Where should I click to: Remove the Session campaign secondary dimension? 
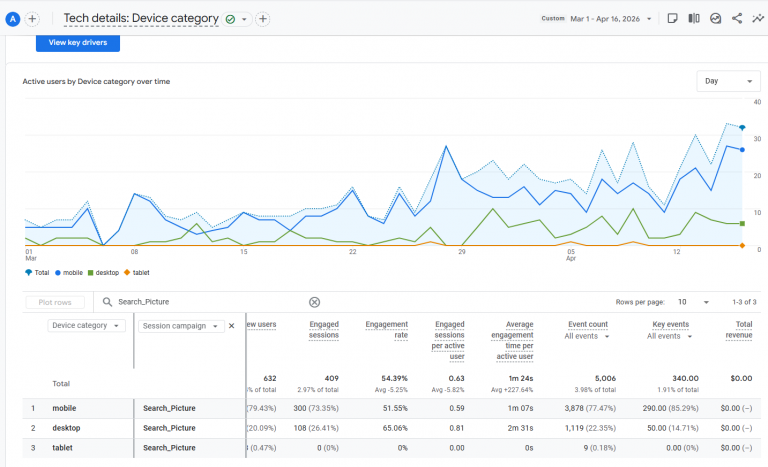(x=232, y=326)
